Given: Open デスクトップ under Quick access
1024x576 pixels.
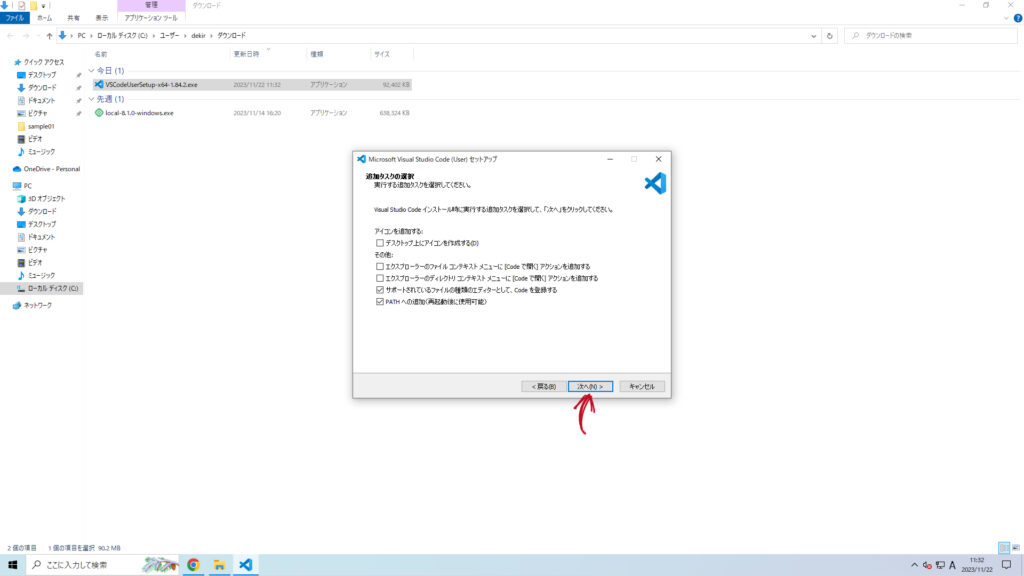Looking at the screenshot, I should pos(41,75).
